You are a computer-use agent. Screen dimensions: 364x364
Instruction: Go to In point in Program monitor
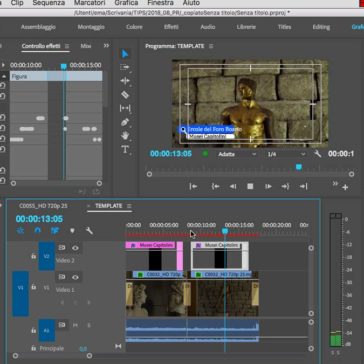[215, 187]
